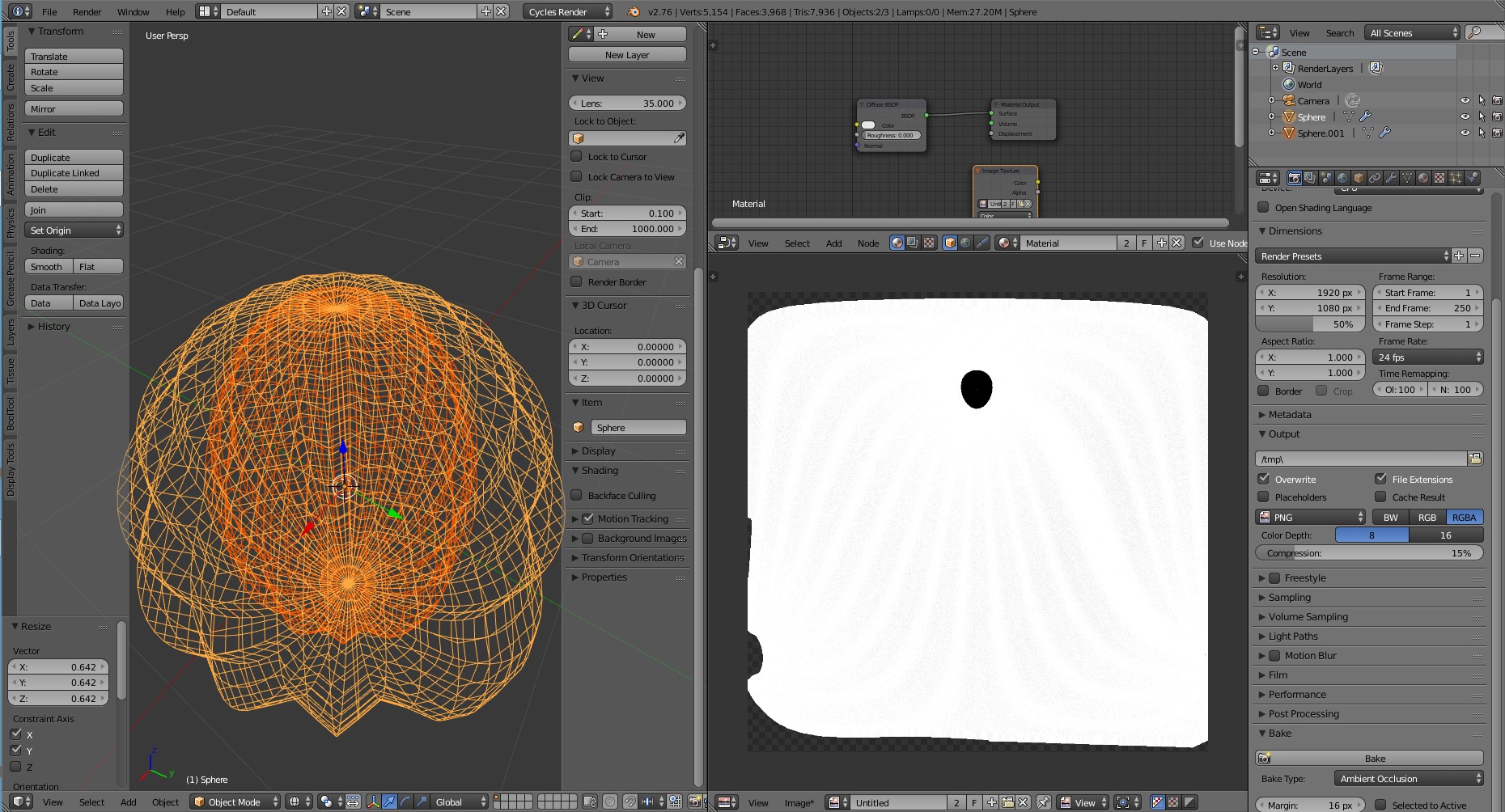Open the Material properties tab
Viewport: 1505px width, 812px height.
pos(1422,180)
